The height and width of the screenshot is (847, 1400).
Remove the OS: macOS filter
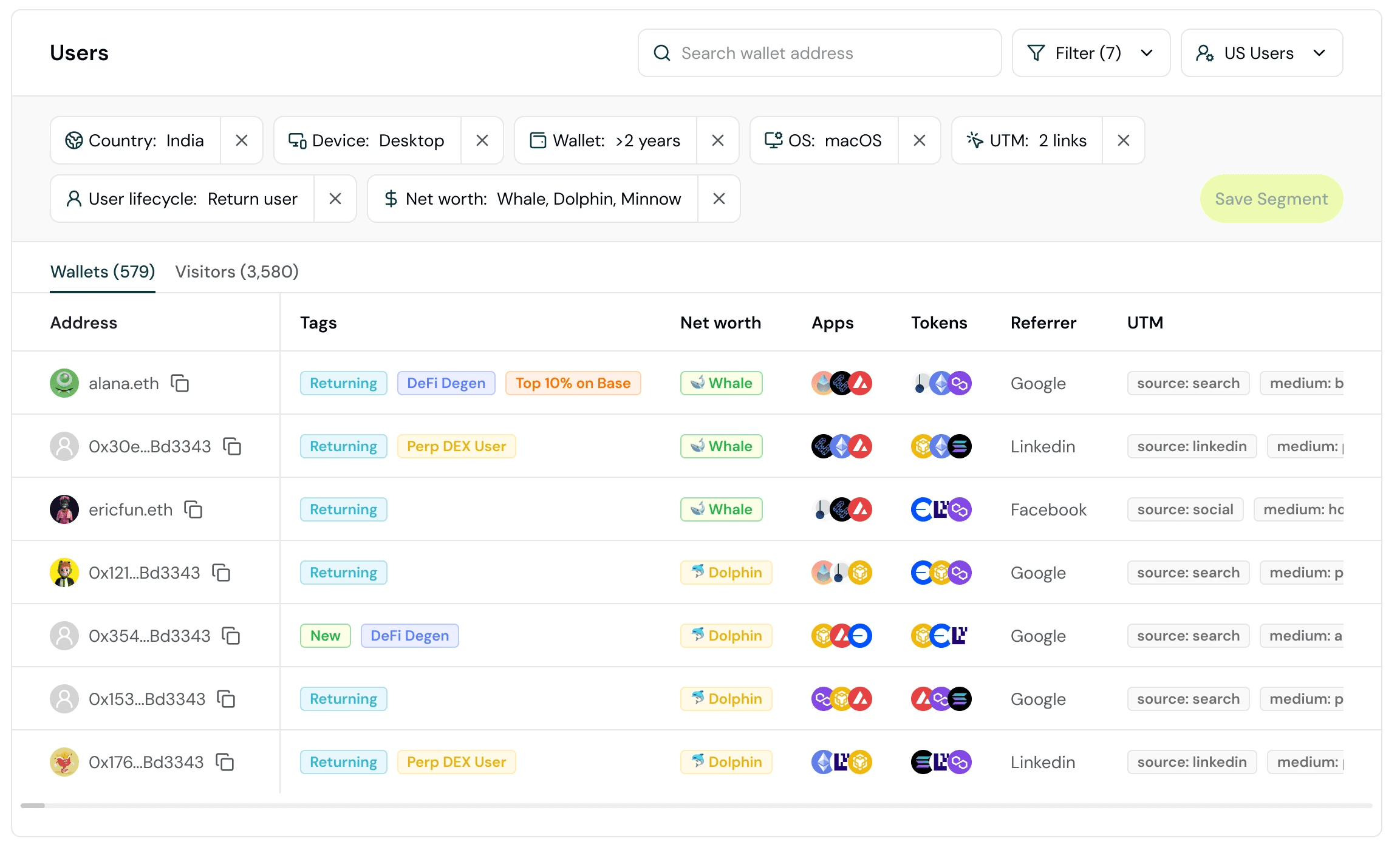[x=920, y=140]
